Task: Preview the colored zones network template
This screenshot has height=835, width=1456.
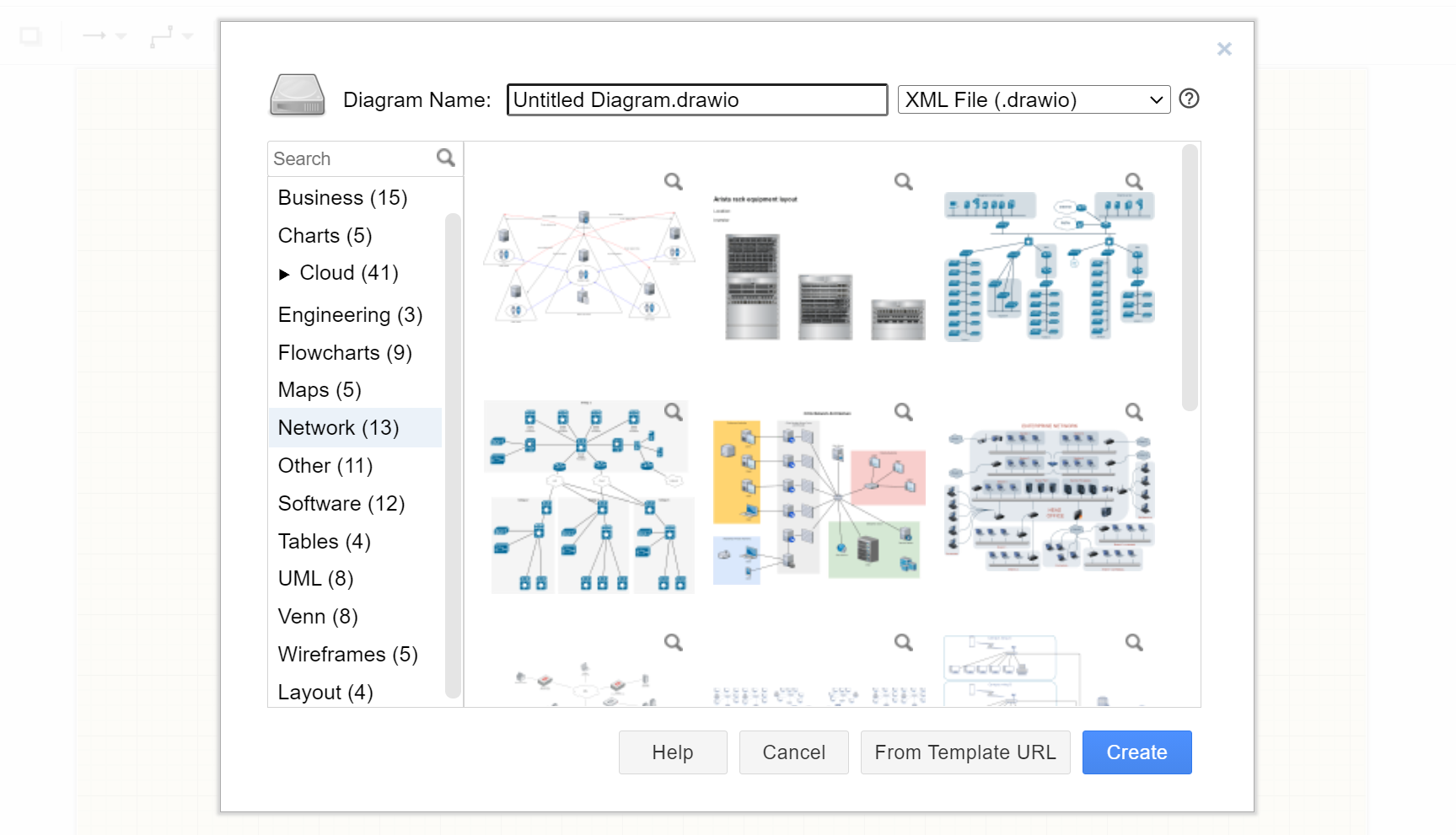Action: 903,412
